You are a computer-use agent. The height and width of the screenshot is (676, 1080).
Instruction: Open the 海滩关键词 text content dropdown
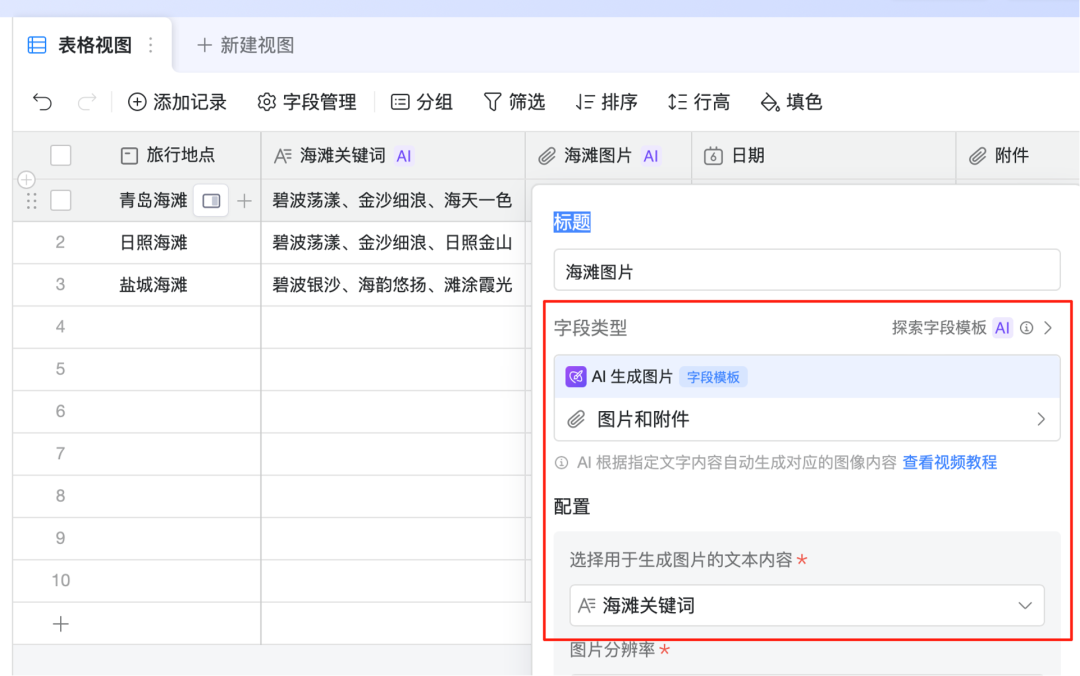coord(806,605)
